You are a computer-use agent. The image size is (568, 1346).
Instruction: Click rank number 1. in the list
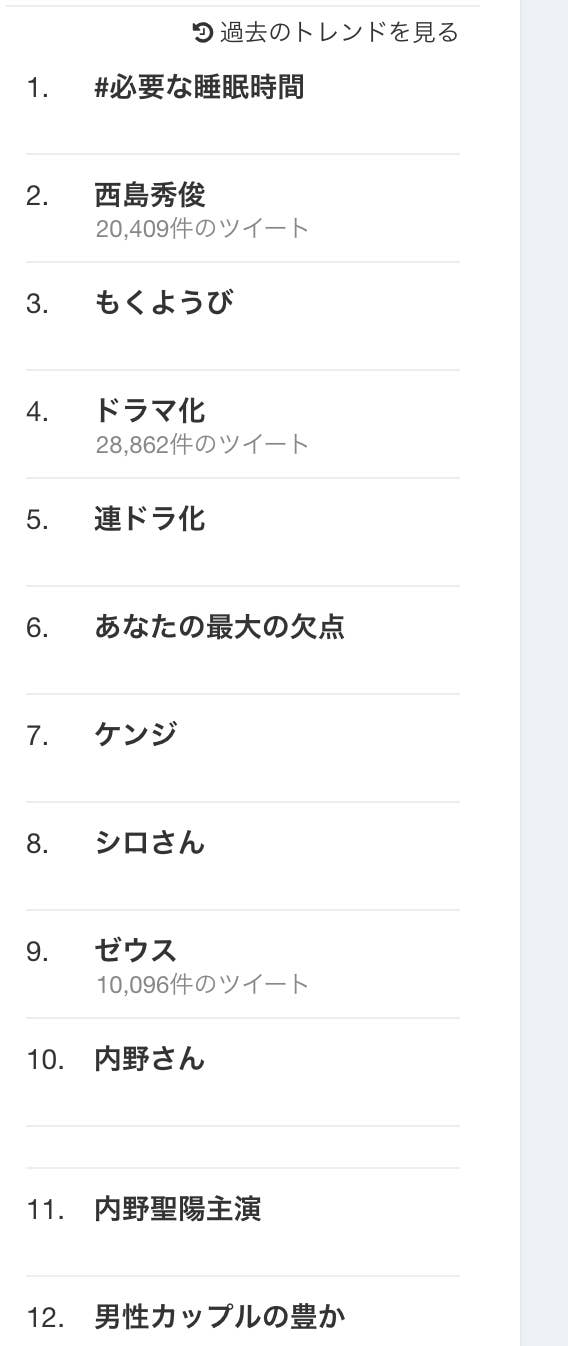pos(37,88)
